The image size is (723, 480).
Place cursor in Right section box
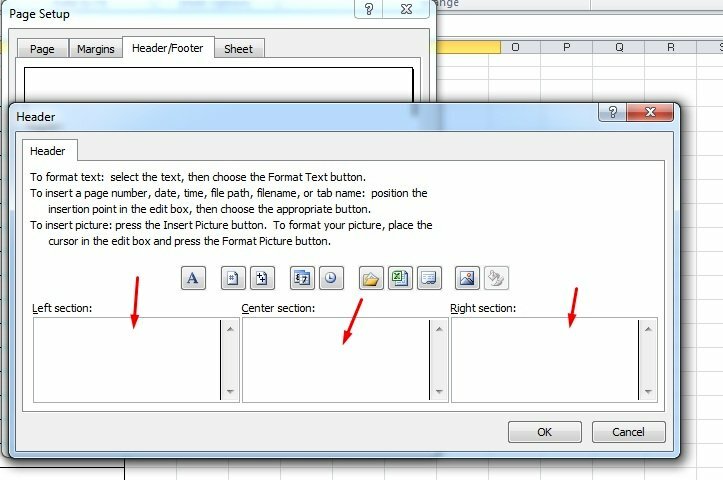[x=544, y=360]
